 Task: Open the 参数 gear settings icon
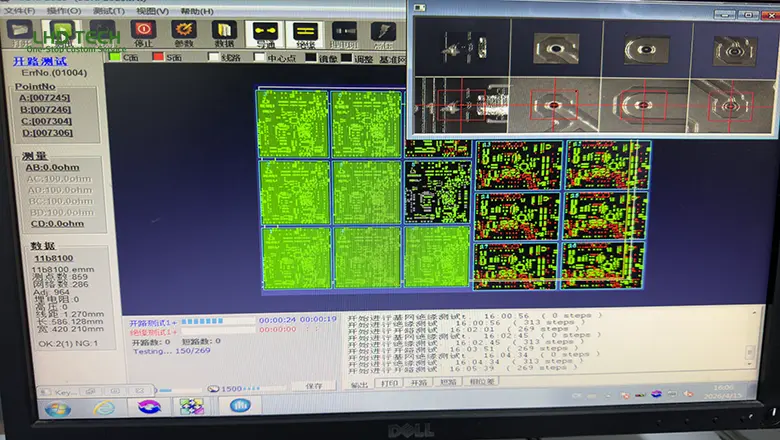coord(184,30)
